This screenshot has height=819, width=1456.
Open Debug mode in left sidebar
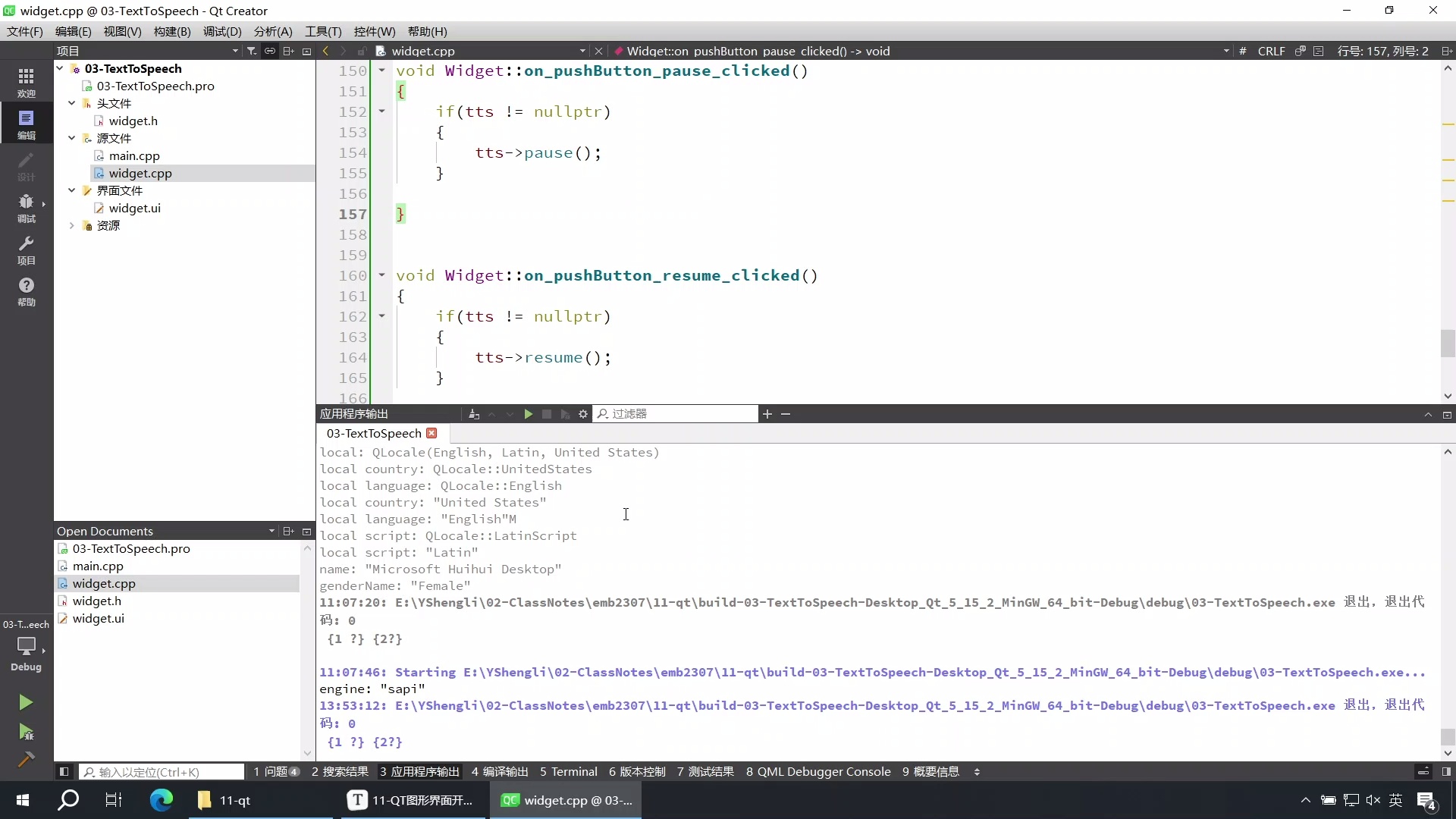[26, 207]
